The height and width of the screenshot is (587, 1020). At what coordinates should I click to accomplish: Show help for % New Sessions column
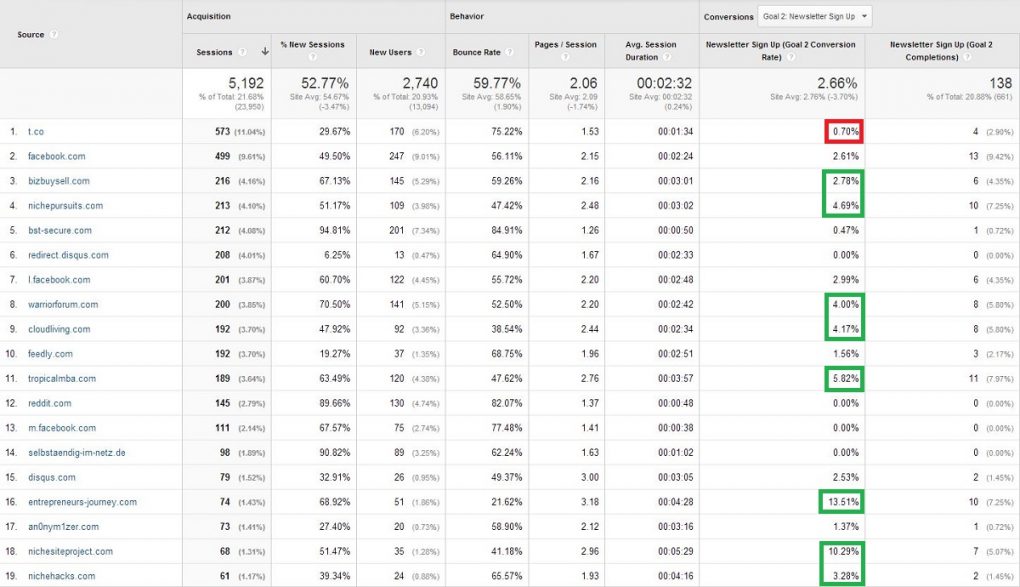[312, 57]
